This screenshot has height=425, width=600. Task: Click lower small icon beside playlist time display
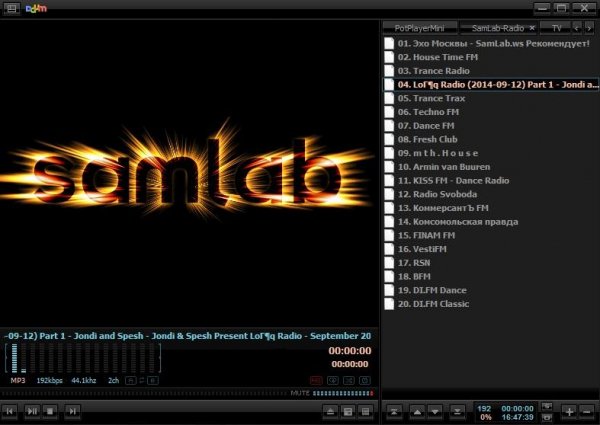point(547,417)
